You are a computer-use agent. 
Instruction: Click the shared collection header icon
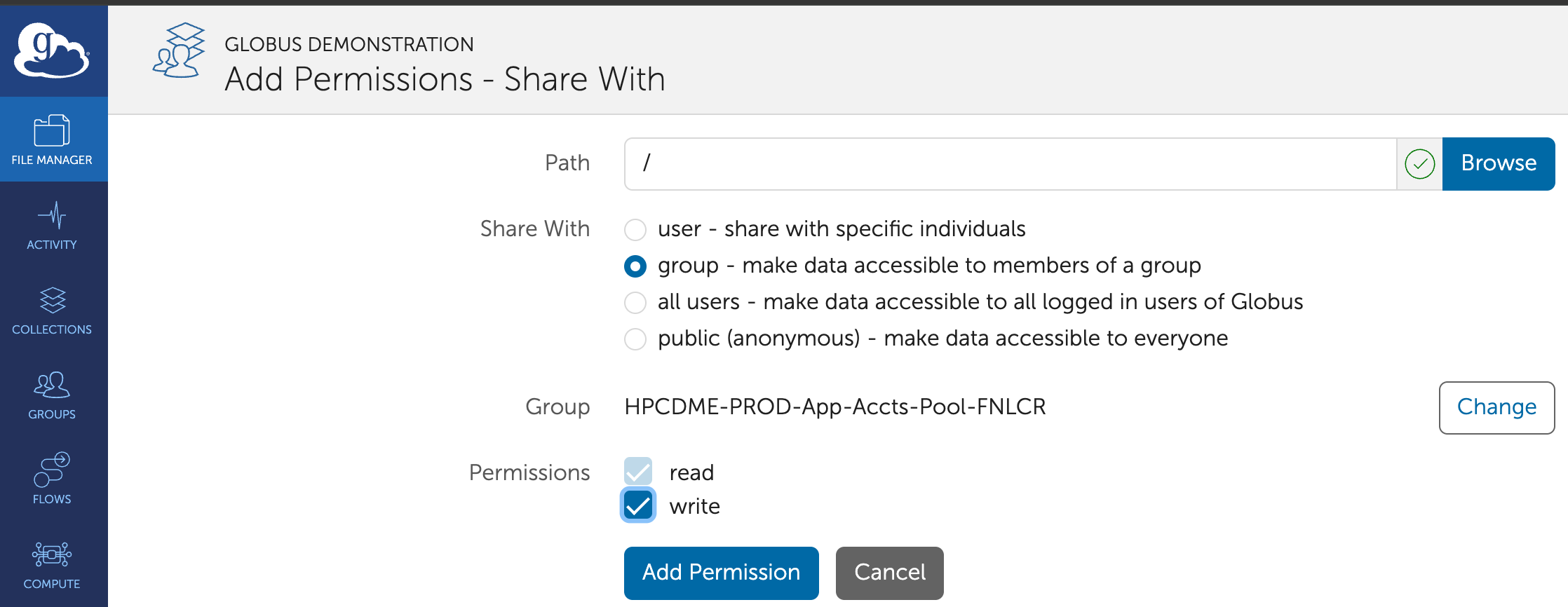click(x=180, y=50)
